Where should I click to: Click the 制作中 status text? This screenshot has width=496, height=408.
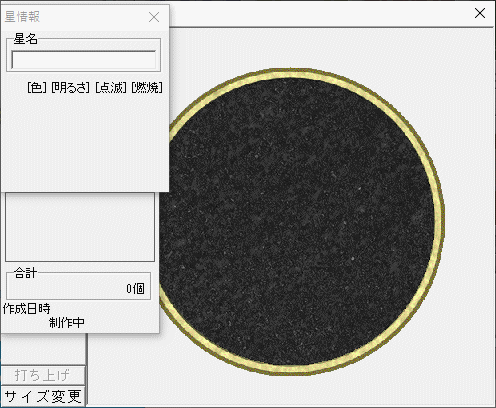(67, 323)
